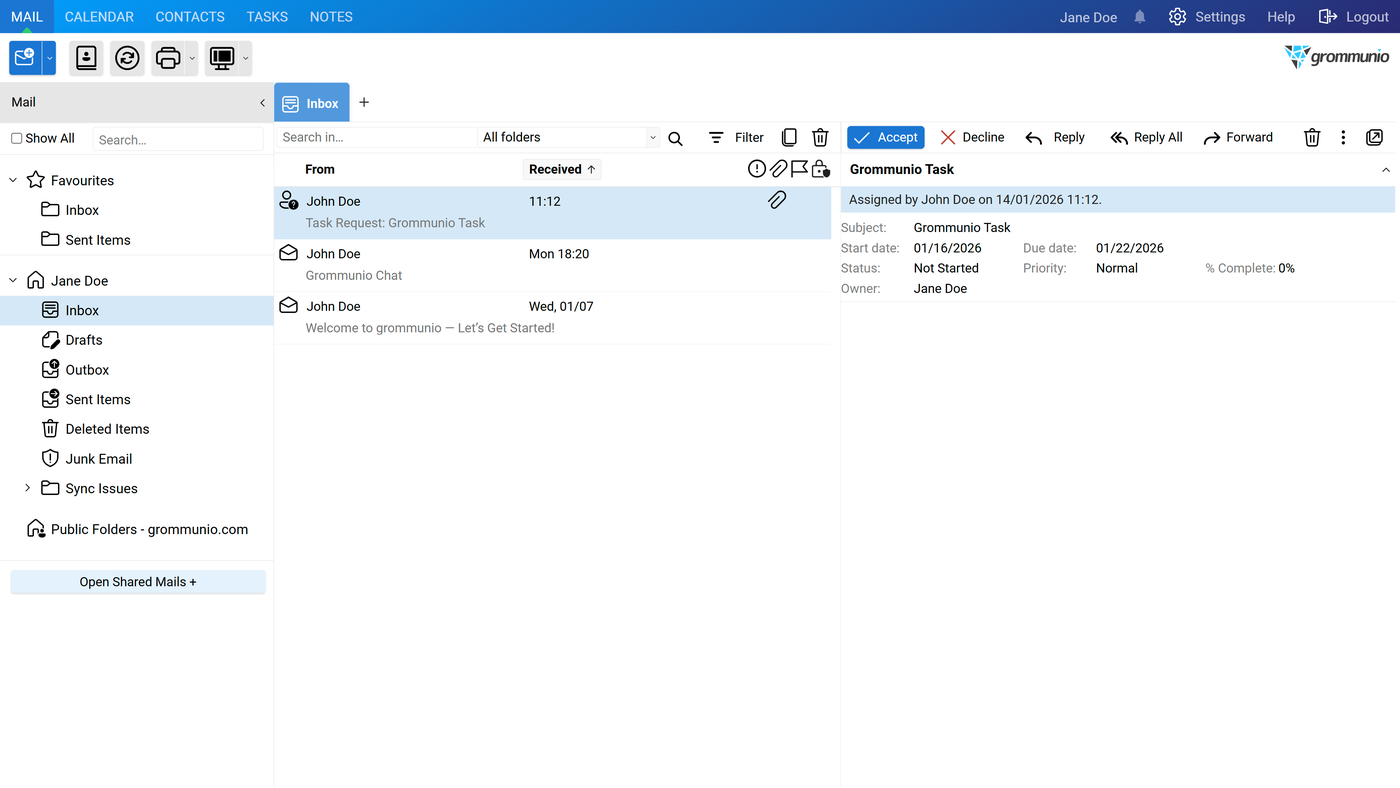The width and height of the screenshot is (1400, 788).
Task: Accept the task request
Action: 886,138
